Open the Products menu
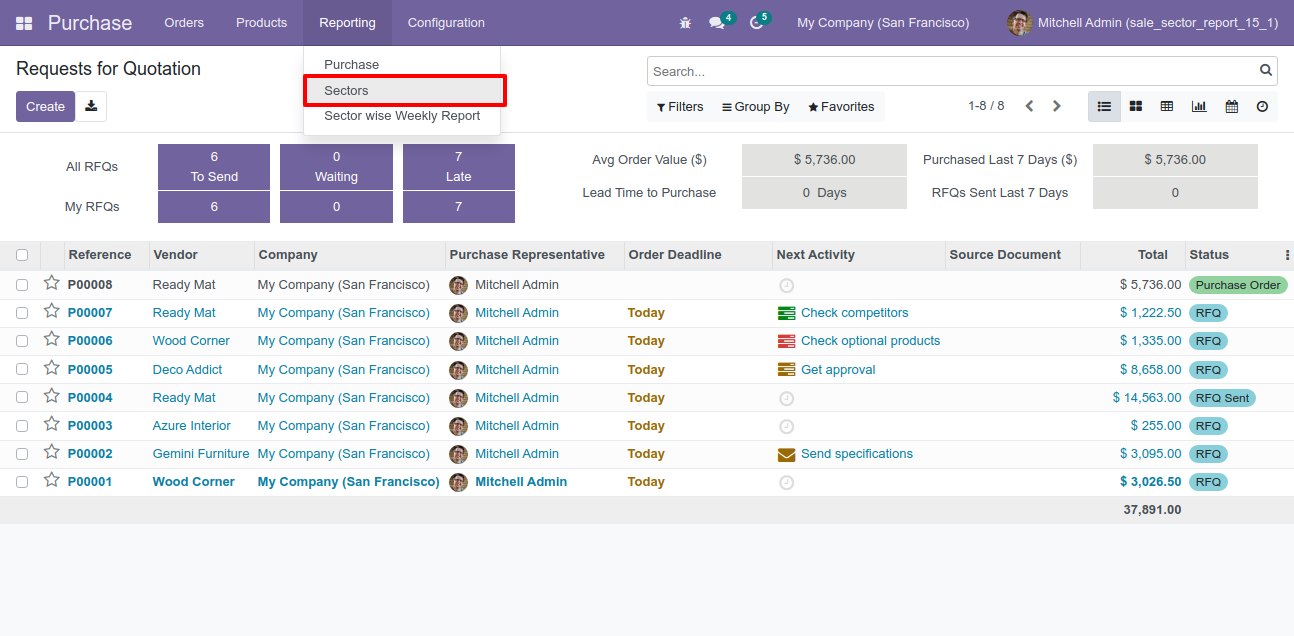 coord(261,23)
